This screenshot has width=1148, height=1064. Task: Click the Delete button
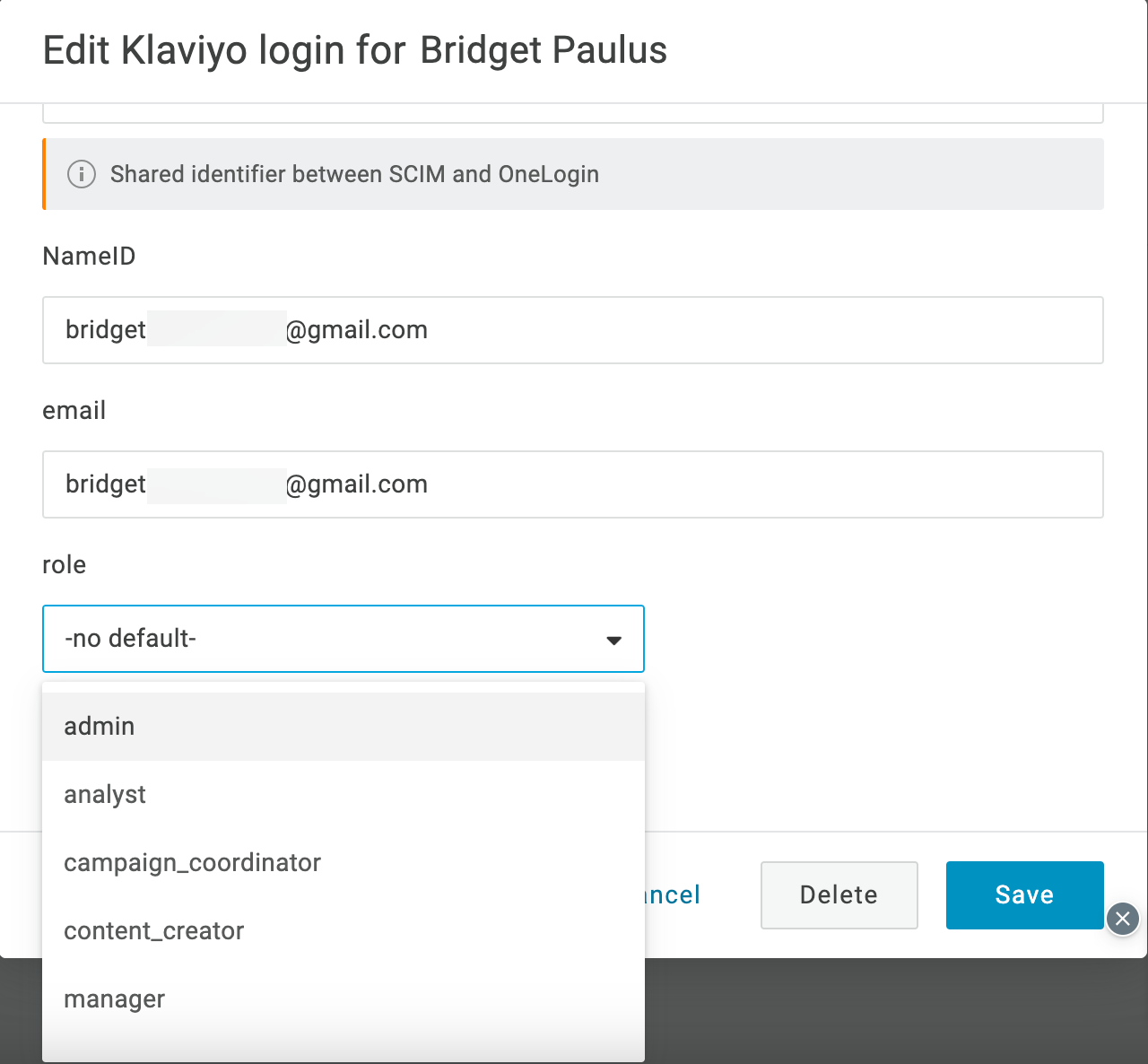pyautogui.click(x=839, y=895)
